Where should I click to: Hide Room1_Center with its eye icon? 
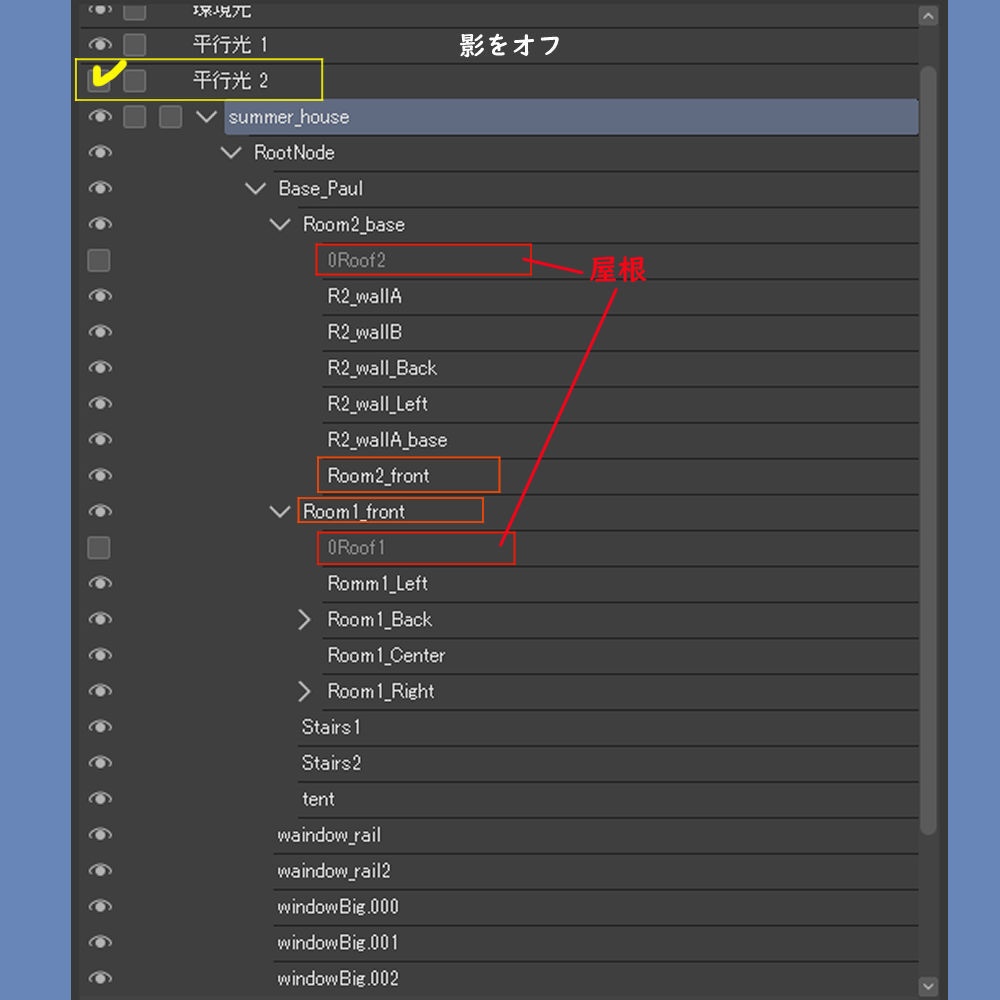click(x=99, y=655)
